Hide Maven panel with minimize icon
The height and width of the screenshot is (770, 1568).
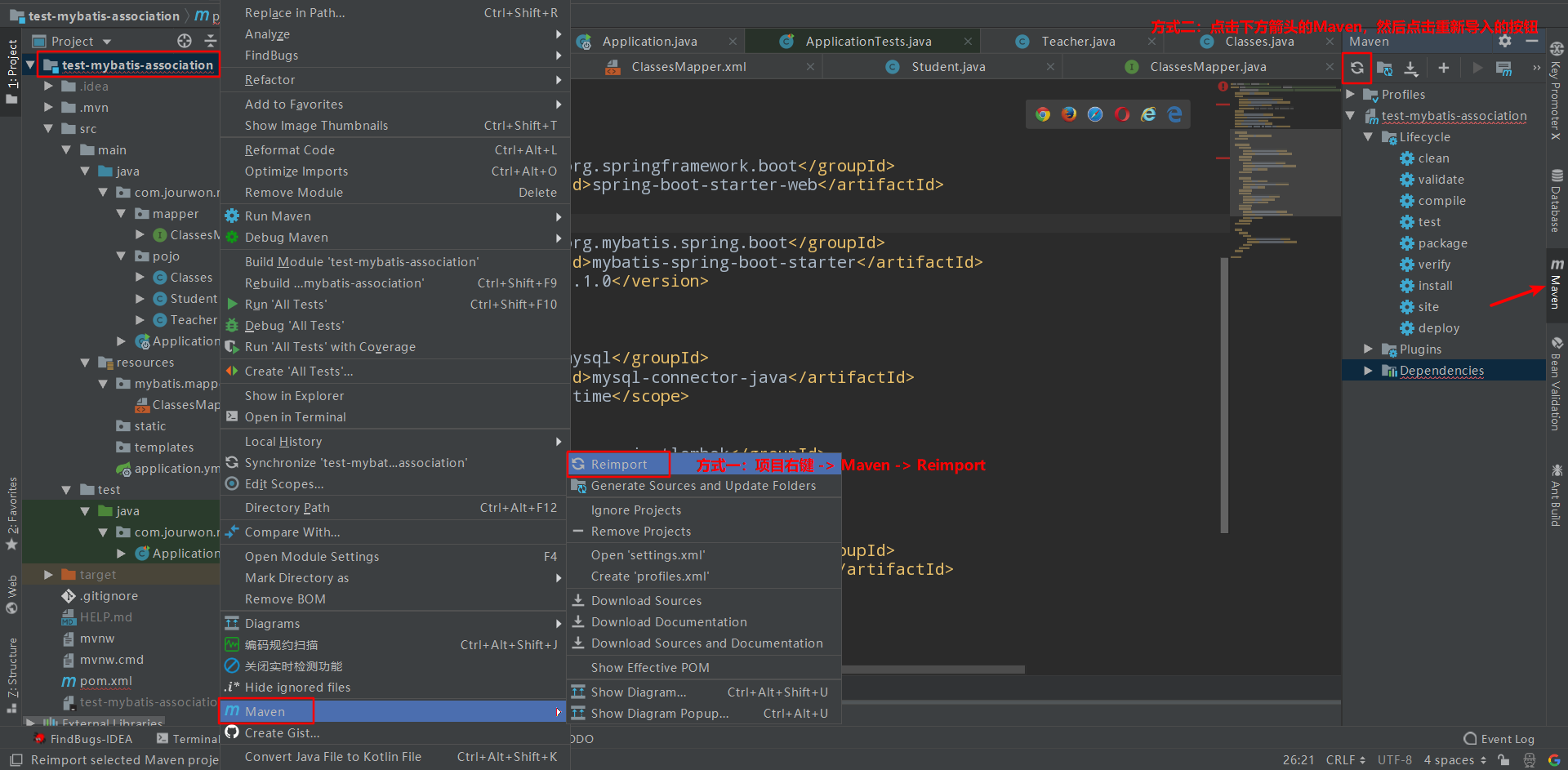[x=1531, y=41]
